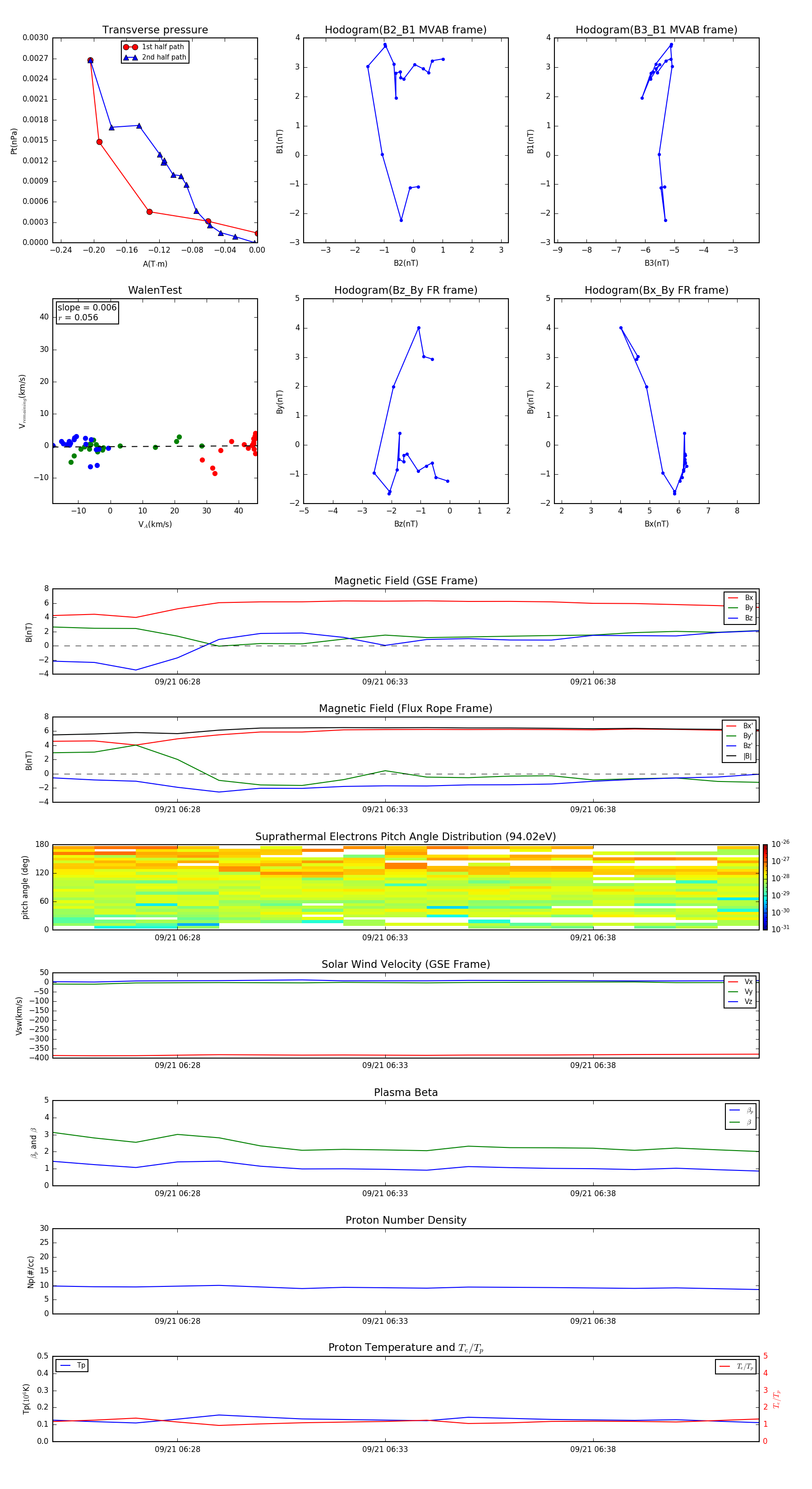Click the 'Vremaining(km/s)' y-axis label

click(22, 401)
